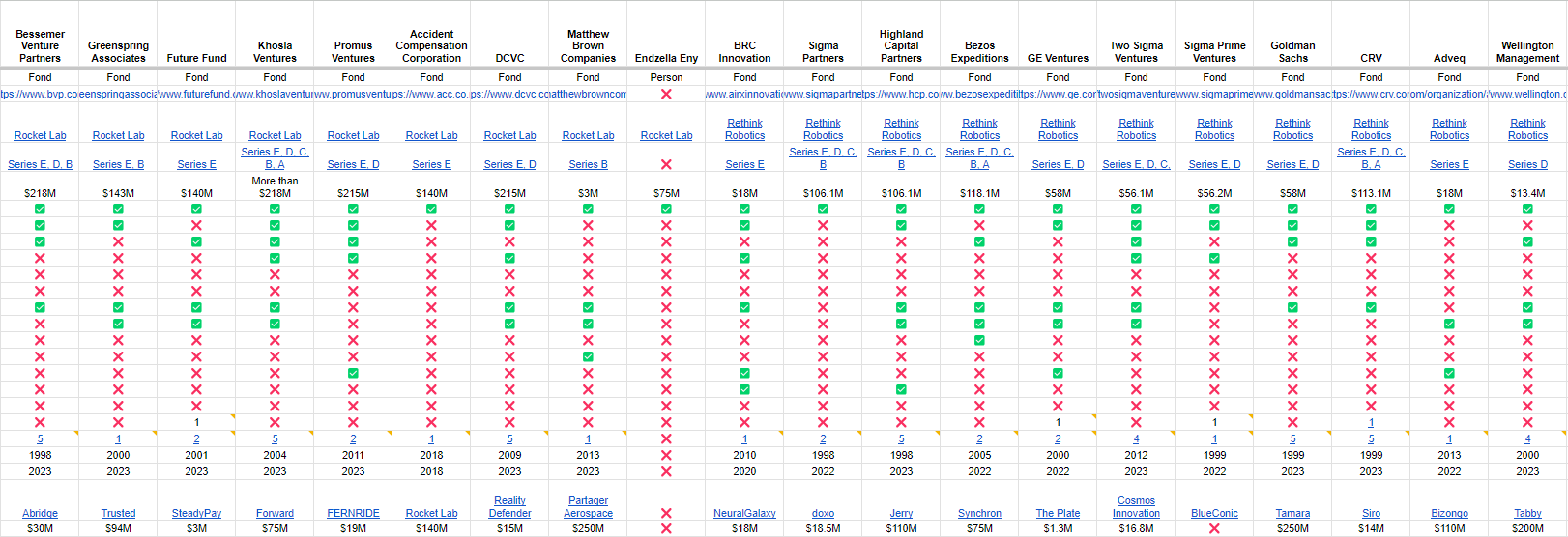Viewport: 1568px width, 537px height.
Task: Click red X in Endzella Eny's funding series row
Action: click(666, 164)
